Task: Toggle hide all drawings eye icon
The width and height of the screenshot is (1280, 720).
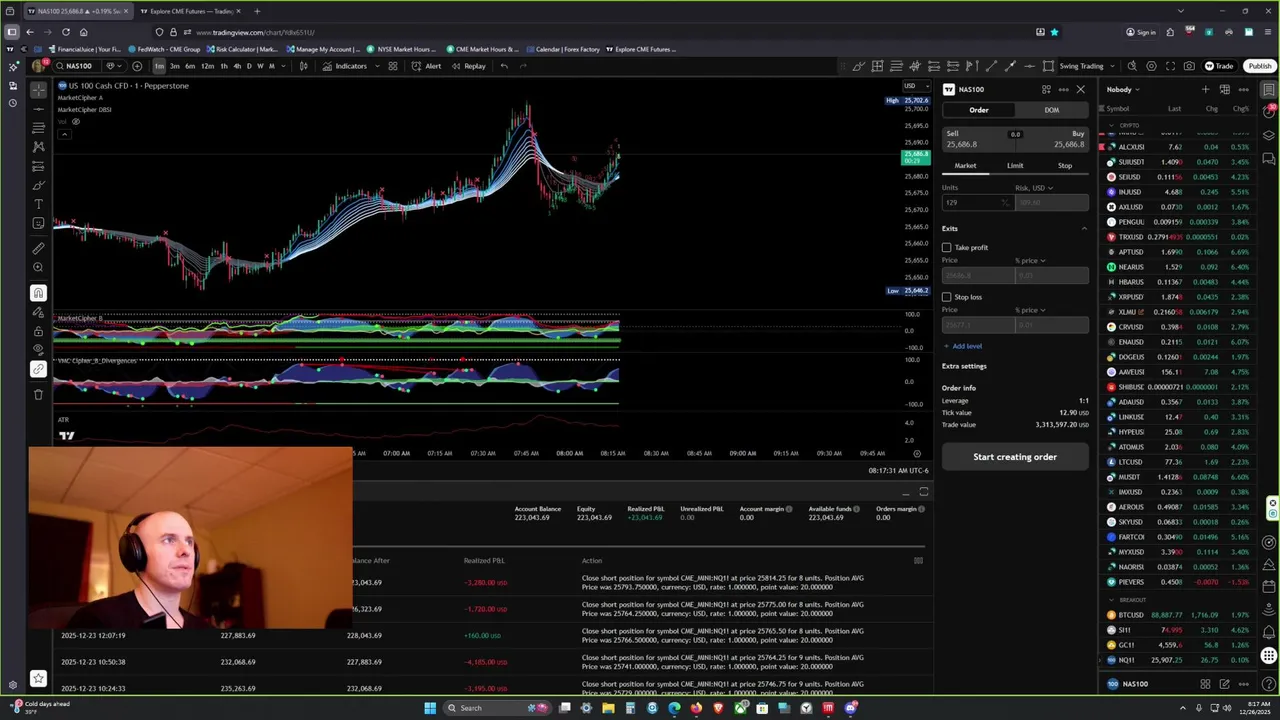Action: click(x=38, y=350)
